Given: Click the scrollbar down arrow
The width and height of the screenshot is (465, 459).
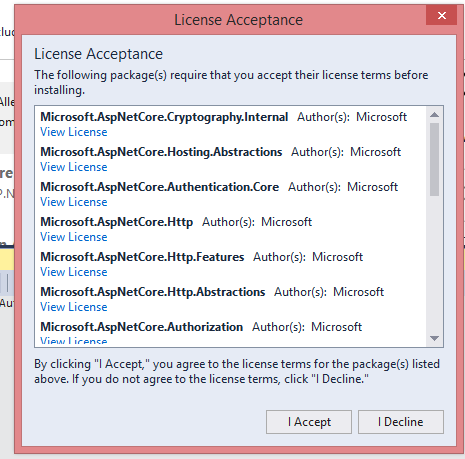Looking at the screenshot, I should 434,339.
